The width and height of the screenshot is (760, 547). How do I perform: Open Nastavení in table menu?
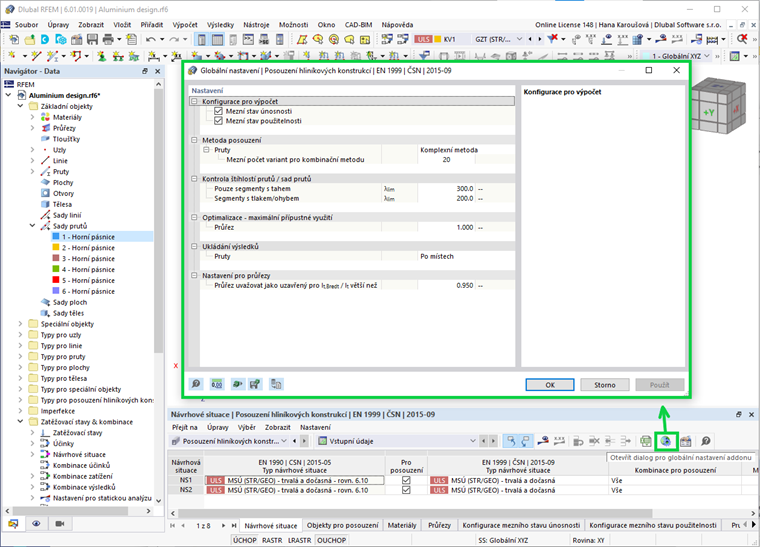315,427
